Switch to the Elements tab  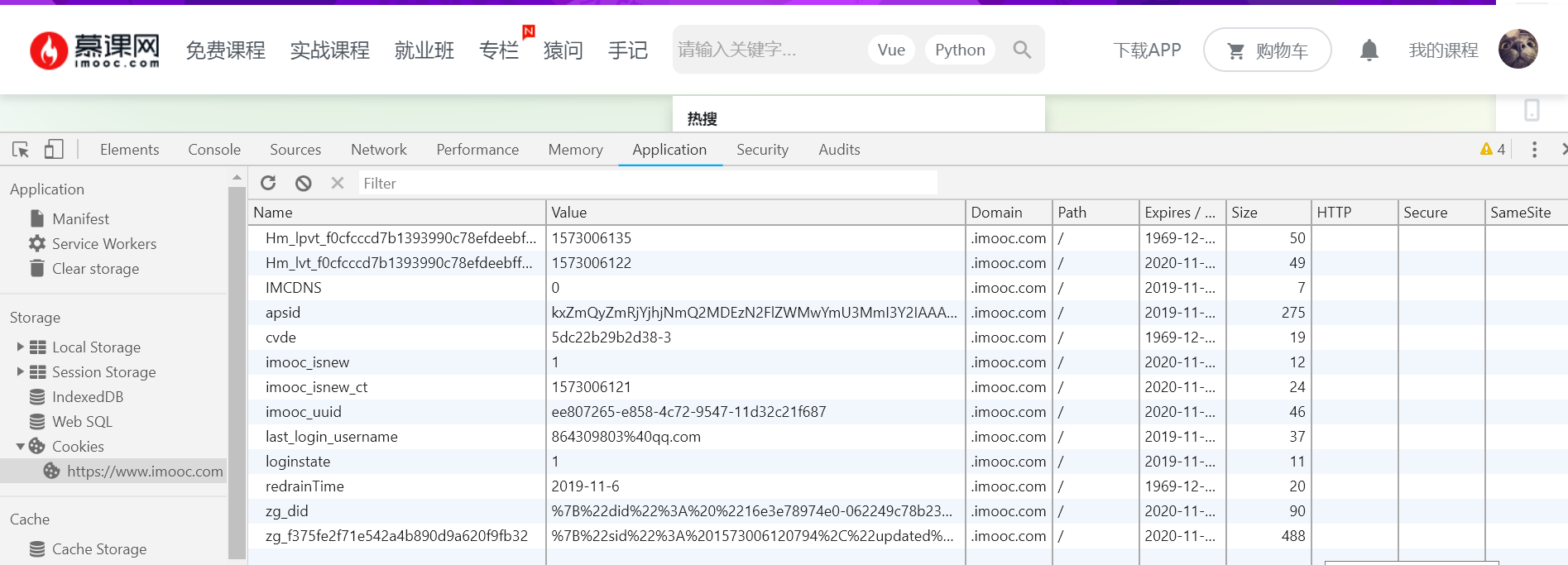(x=130, y=150)
